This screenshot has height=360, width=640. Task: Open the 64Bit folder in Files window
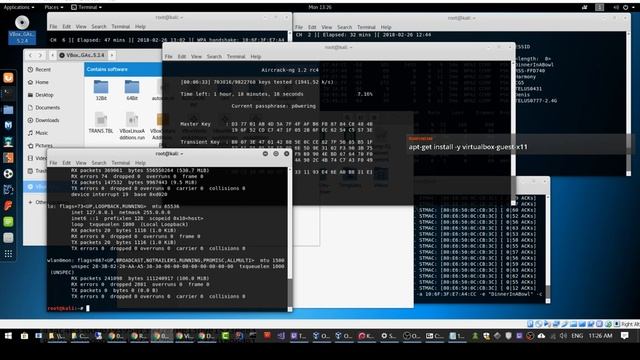click(x=132, y=90)
